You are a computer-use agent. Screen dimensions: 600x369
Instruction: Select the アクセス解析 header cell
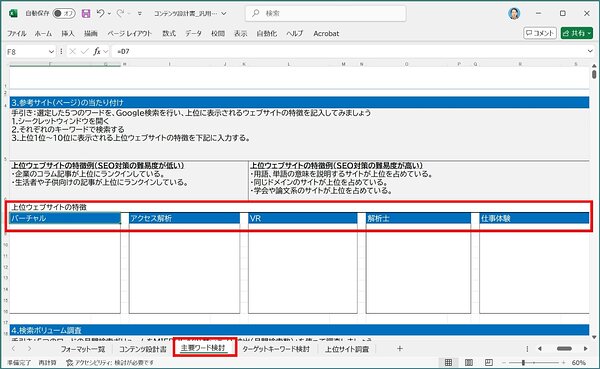point(184,218)
